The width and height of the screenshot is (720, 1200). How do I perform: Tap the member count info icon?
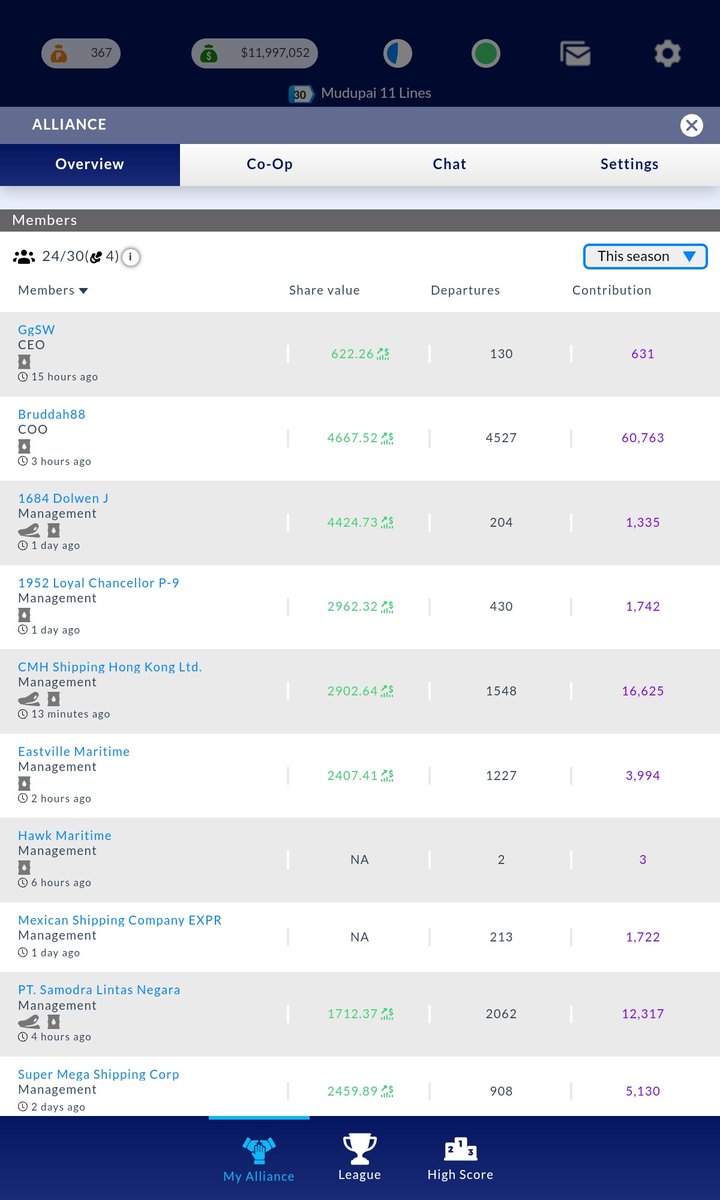(131, 257)
